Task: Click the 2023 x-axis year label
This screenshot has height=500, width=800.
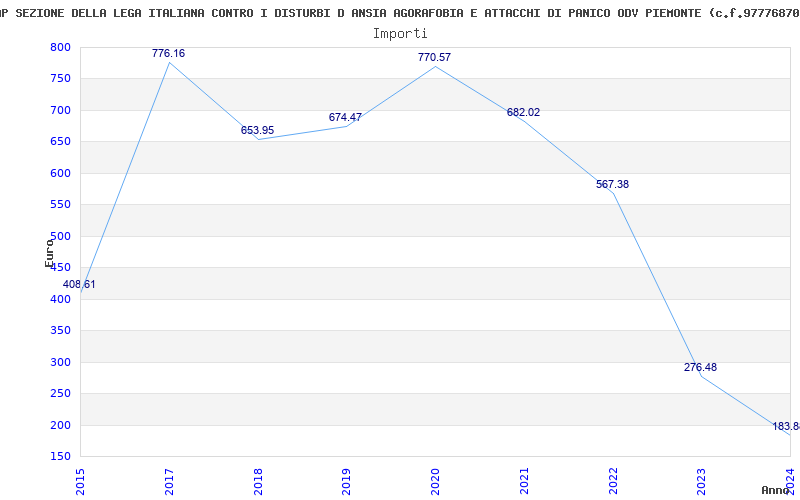Action: pos(702,481)
